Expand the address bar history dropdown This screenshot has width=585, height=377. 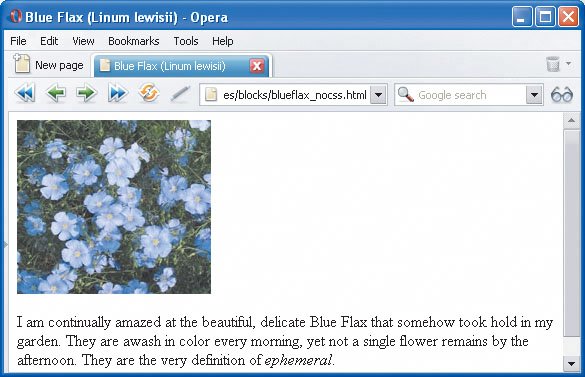pos(378,95)
